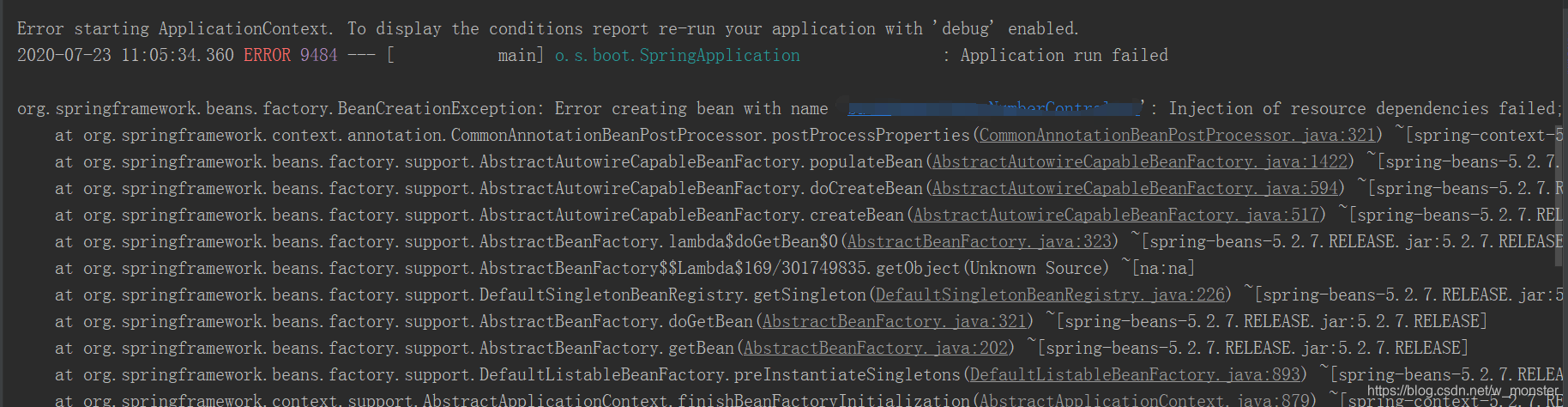Viewport: 1568px width, 407px height.
Task: Open AbstractApplicationContext.java:879 link
Action: (x=1144, y=400)
